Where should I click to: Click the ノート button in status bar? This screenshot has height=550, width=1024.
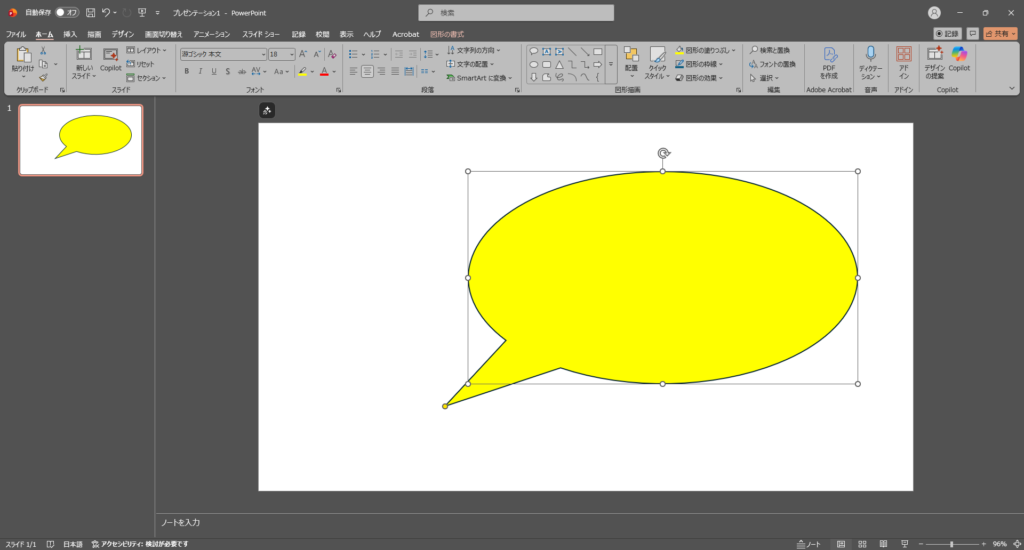pos(809,544)
